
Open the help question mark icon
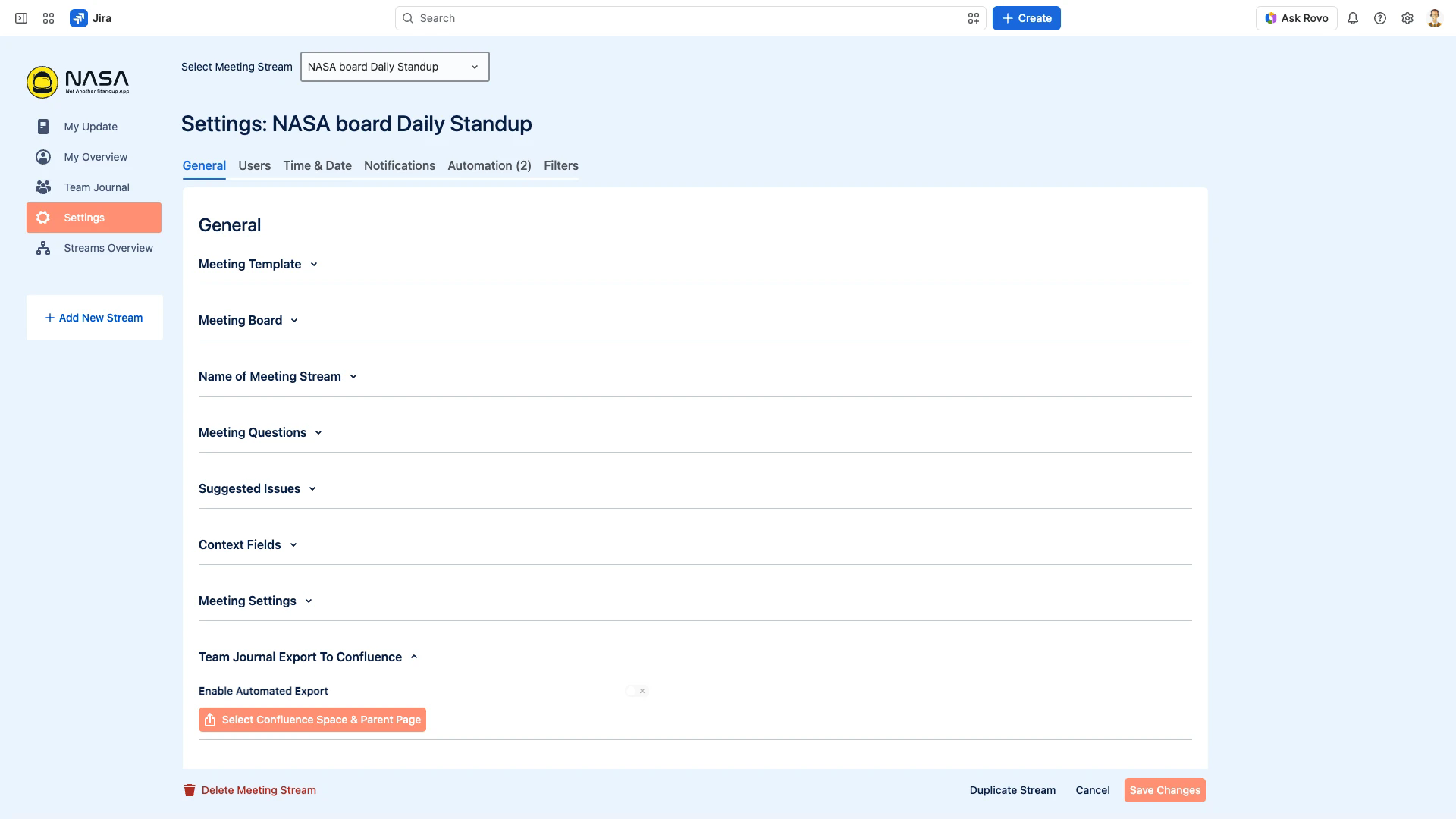point(1380,18)
